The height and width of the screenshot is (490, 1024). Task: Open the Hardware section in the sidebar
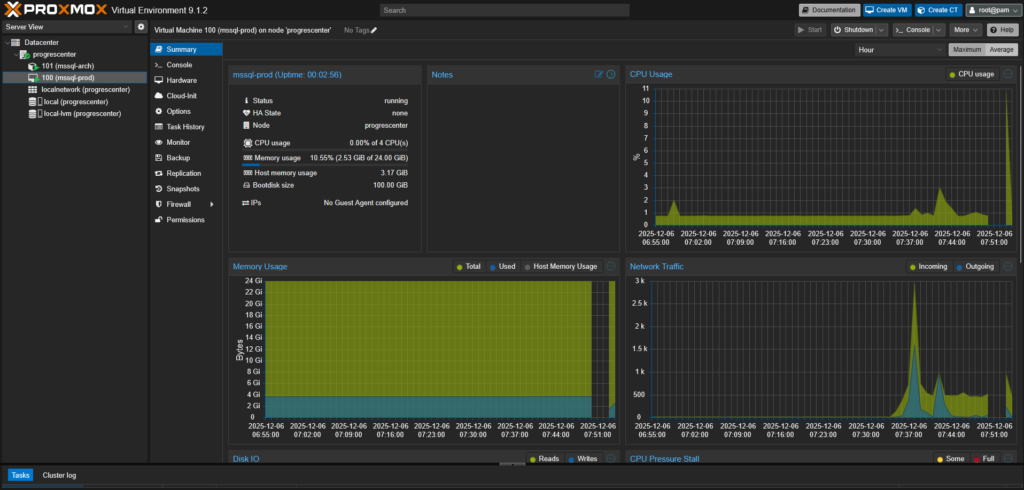click(x=181, y=80)
